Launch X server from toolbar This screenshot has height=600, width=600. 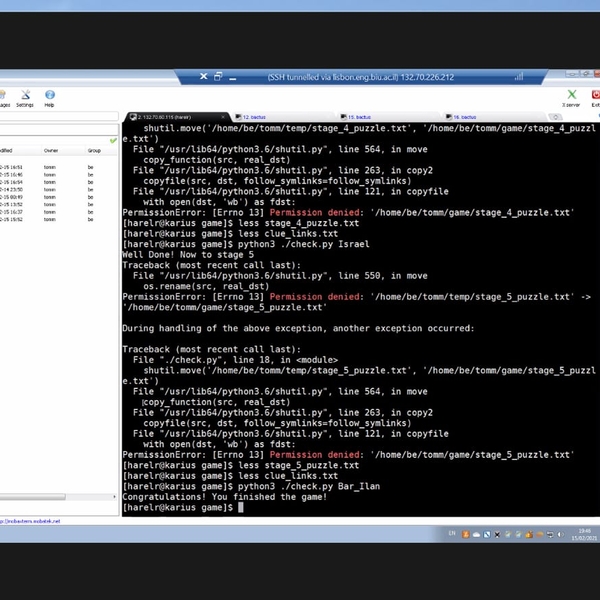570,98
